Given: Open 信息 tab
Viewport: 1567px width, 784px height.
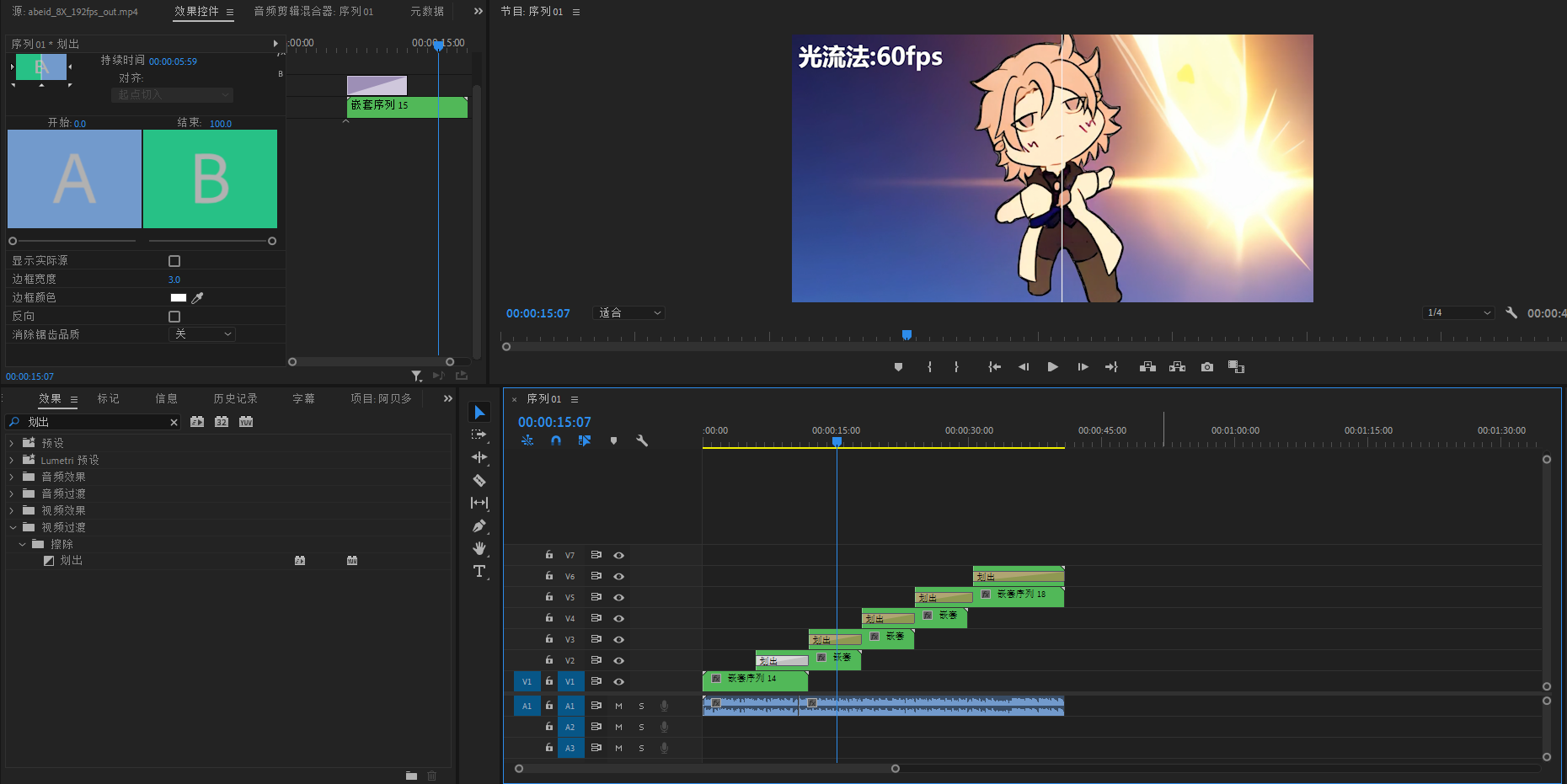Looking at the screenshot, I should (166, 399).
